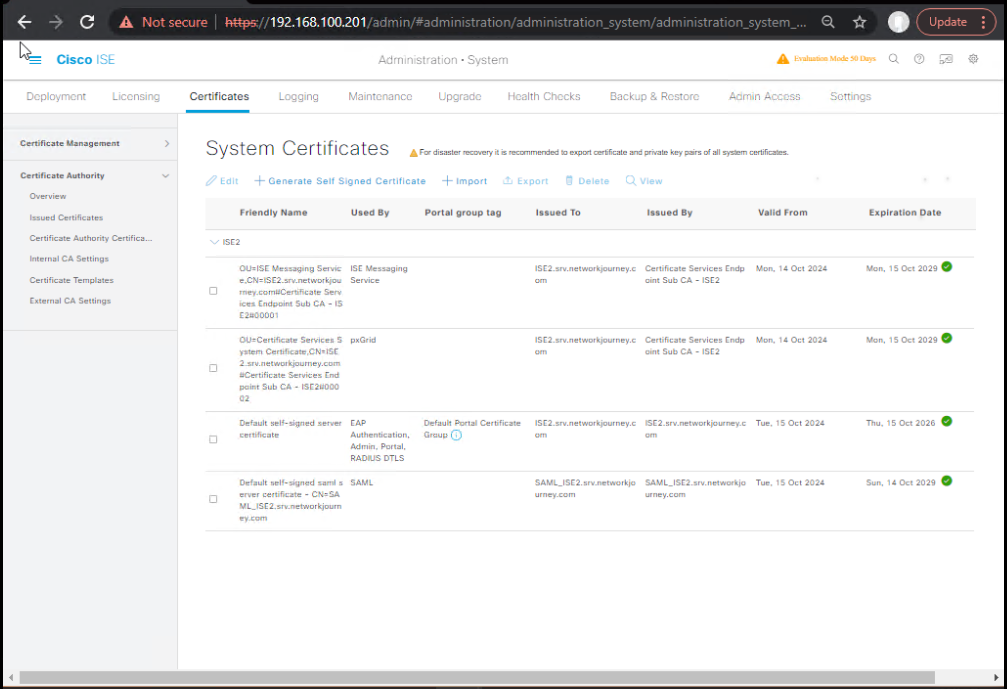
Task: Click the scrollbar left arrow
Action: (x=11, y=677)
